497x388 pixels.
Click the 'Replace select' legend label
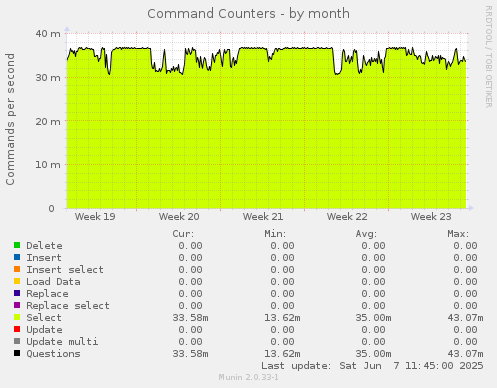click(68, 306)
